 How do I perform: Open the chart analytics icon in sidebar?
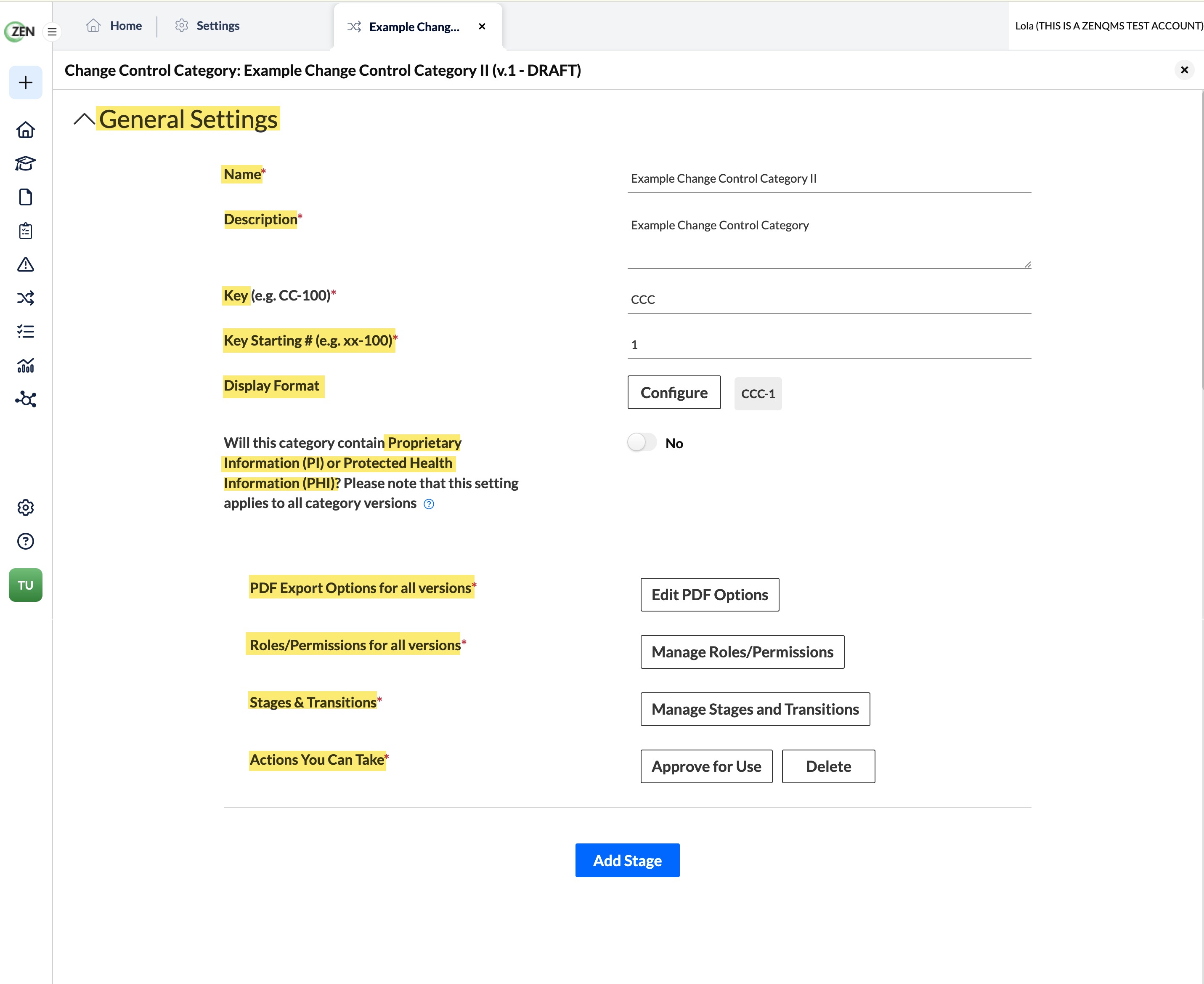tap(26, 366)
